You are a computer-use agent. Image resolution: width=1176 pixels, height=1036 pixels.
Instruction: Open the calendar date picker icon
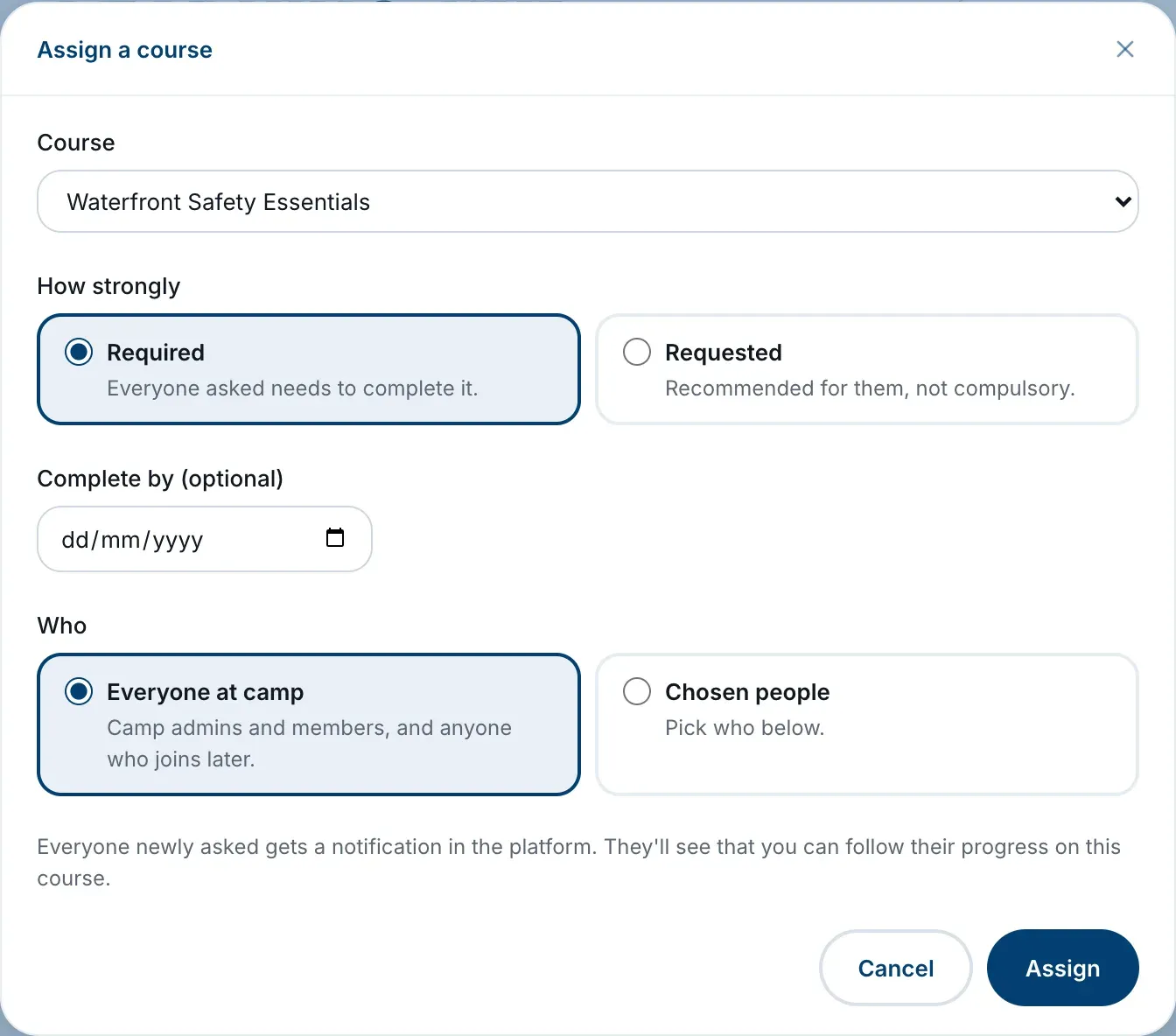pyautogui.click(x=335, y=537)
